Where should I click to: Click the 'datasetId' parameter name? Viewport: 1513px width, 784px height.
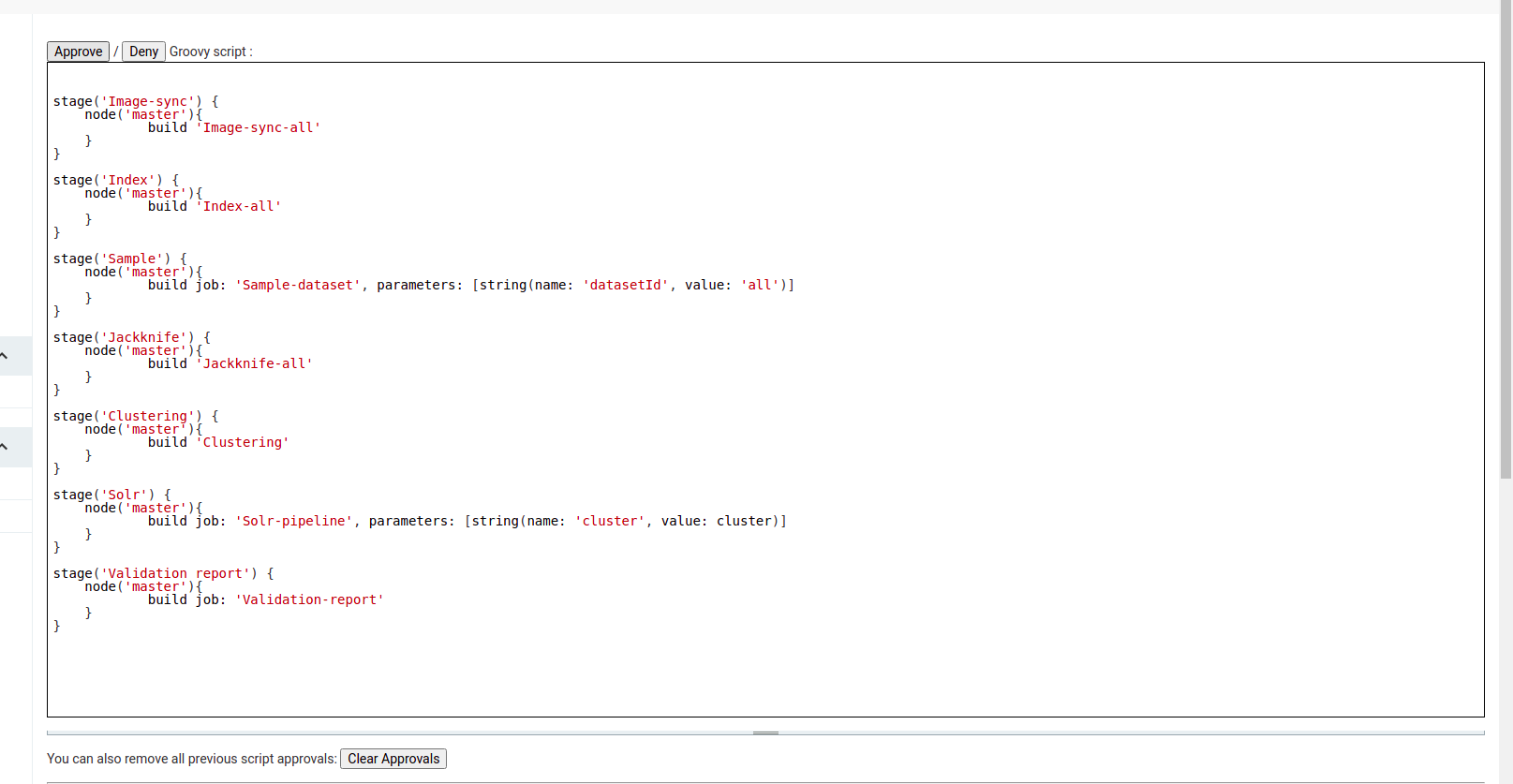[626, 285]
